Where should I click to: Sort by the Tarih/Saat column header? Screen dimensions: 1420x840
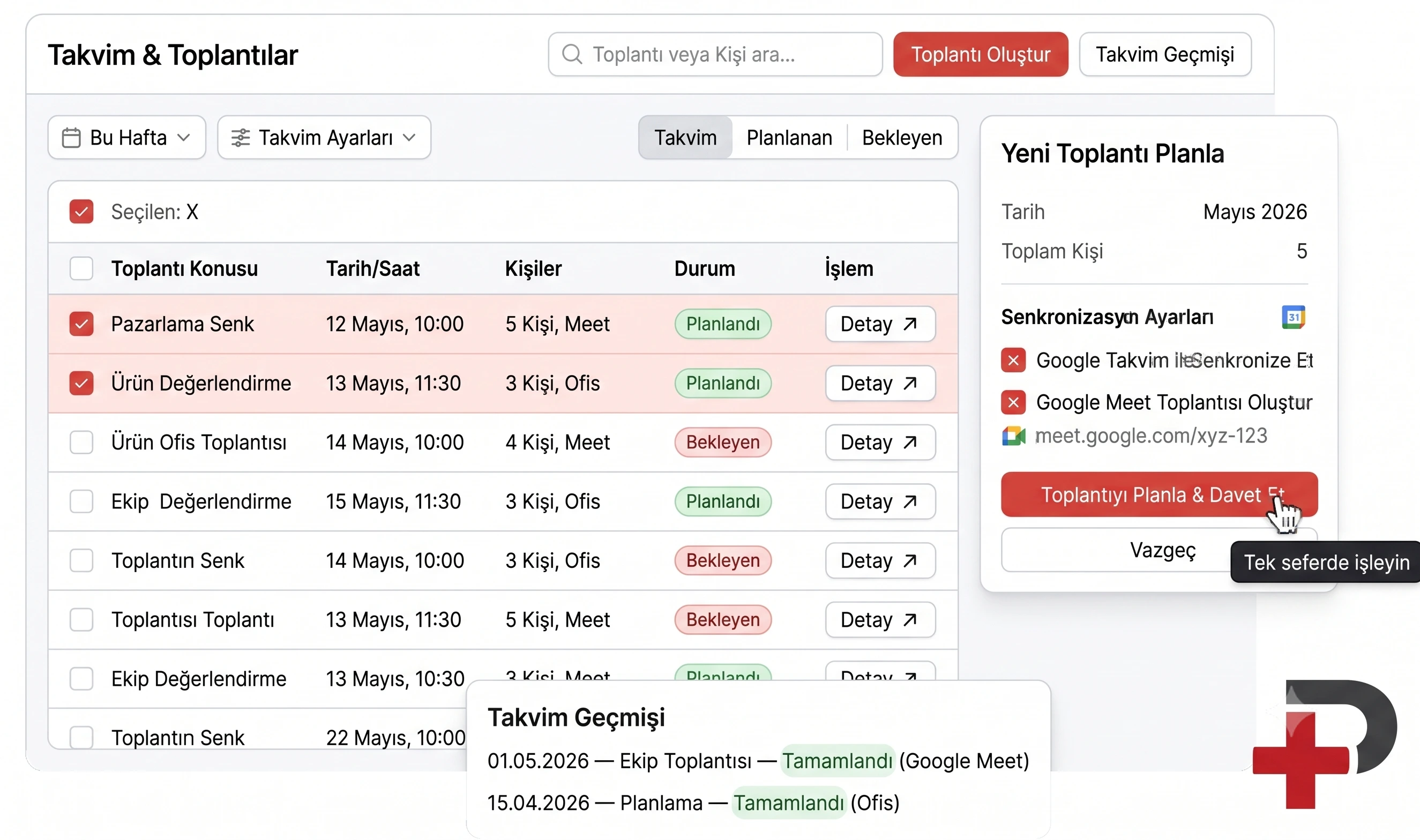pyautogui.click(x=372, y=268)
